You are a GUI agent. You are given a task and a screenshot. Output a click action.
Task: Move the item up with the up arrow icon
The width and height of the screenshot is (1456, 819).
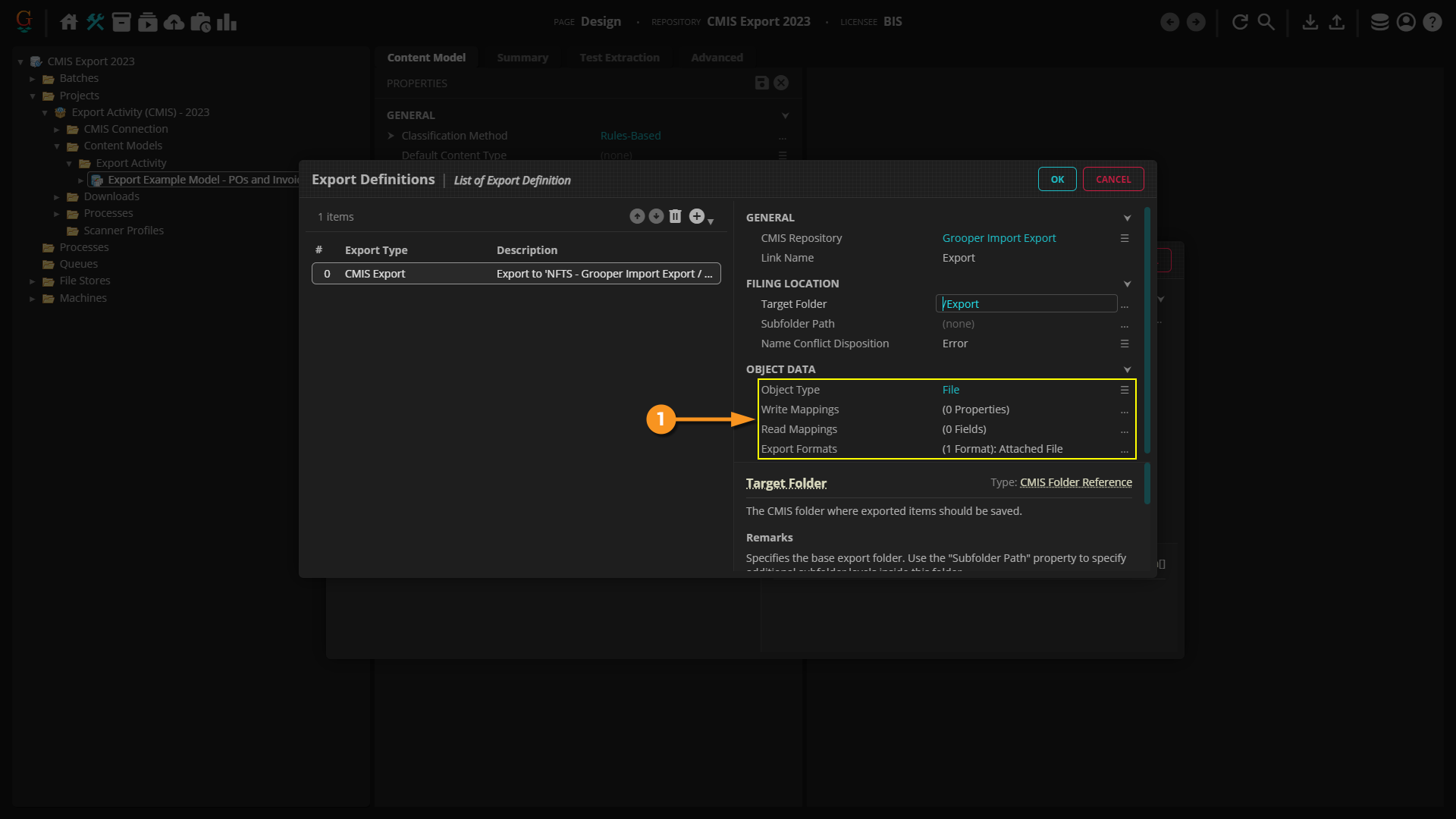coord(637,217)
